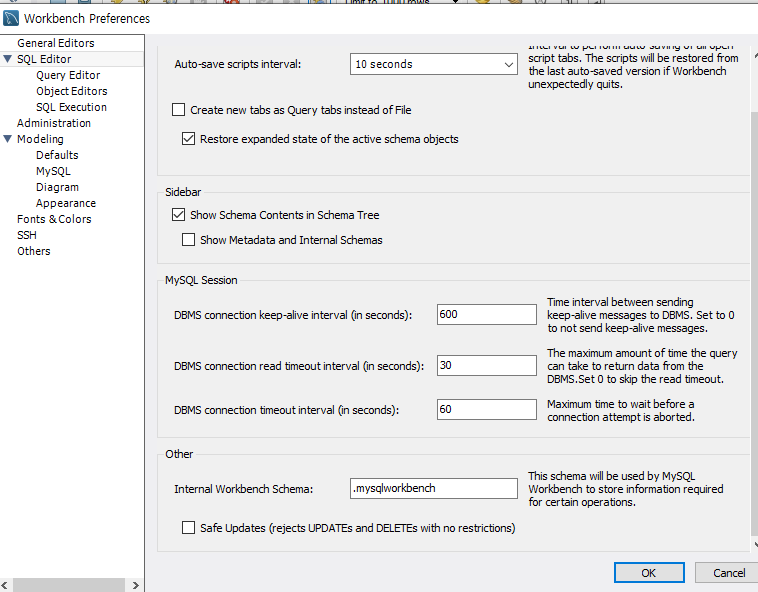Click the connection timeout field showing 60
758x592 pixels.
pyautogui.click(x=486, y=409)
